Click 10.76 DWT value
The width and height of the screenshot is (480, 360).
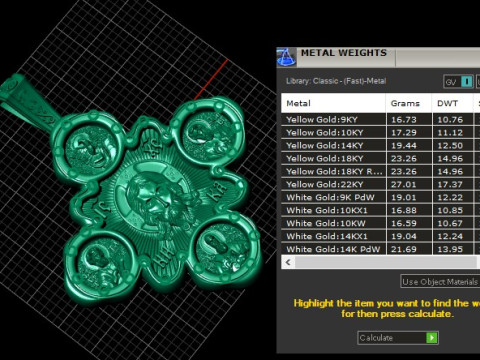pos(450,120)
